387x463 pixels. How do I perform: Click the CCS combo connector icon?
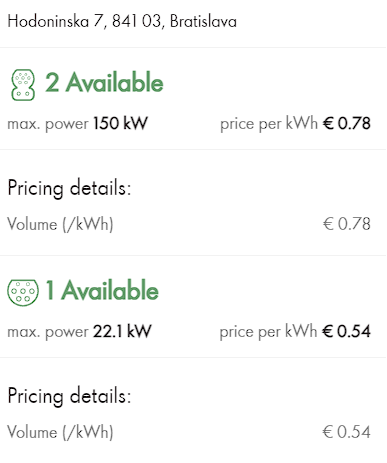23,85
